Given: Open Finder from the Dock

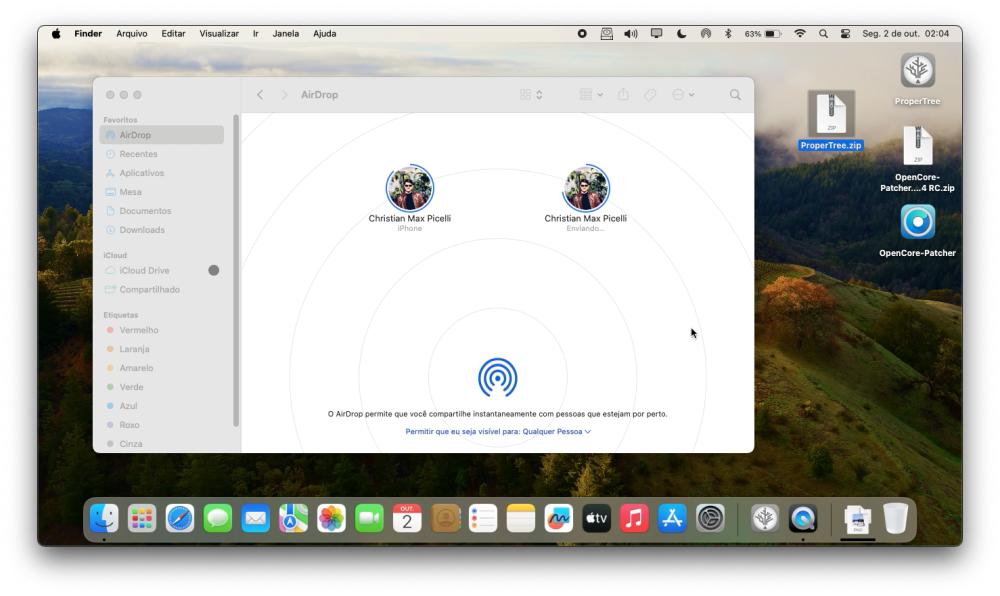Looking at the screenshot, I should (x=104, y=518).
